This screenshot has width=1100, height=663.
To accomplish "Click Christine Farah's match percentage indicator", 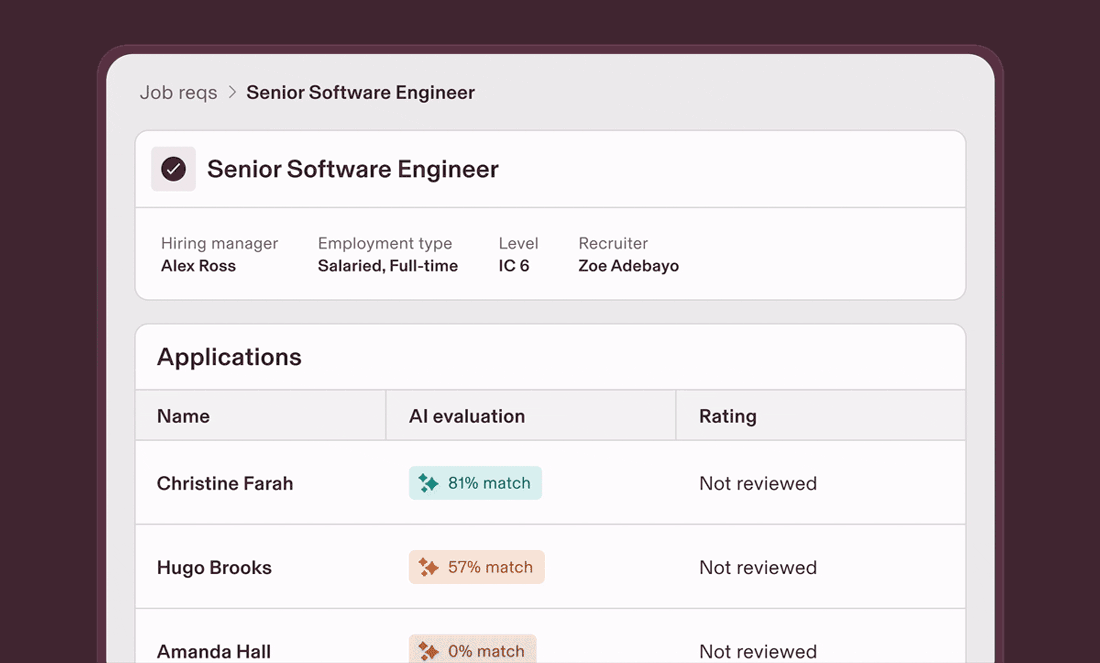I will click(487, 482).
